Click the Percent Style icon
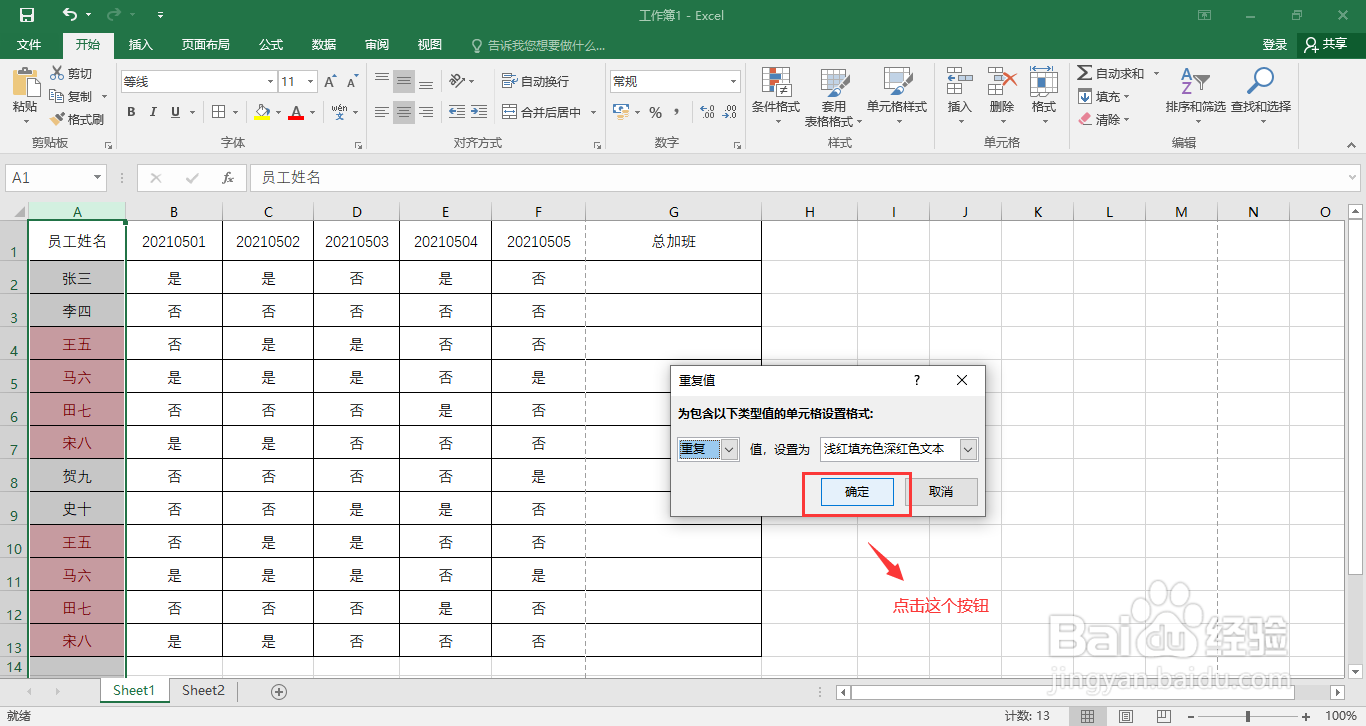The image size is (1366, 726). pos(656,113)
